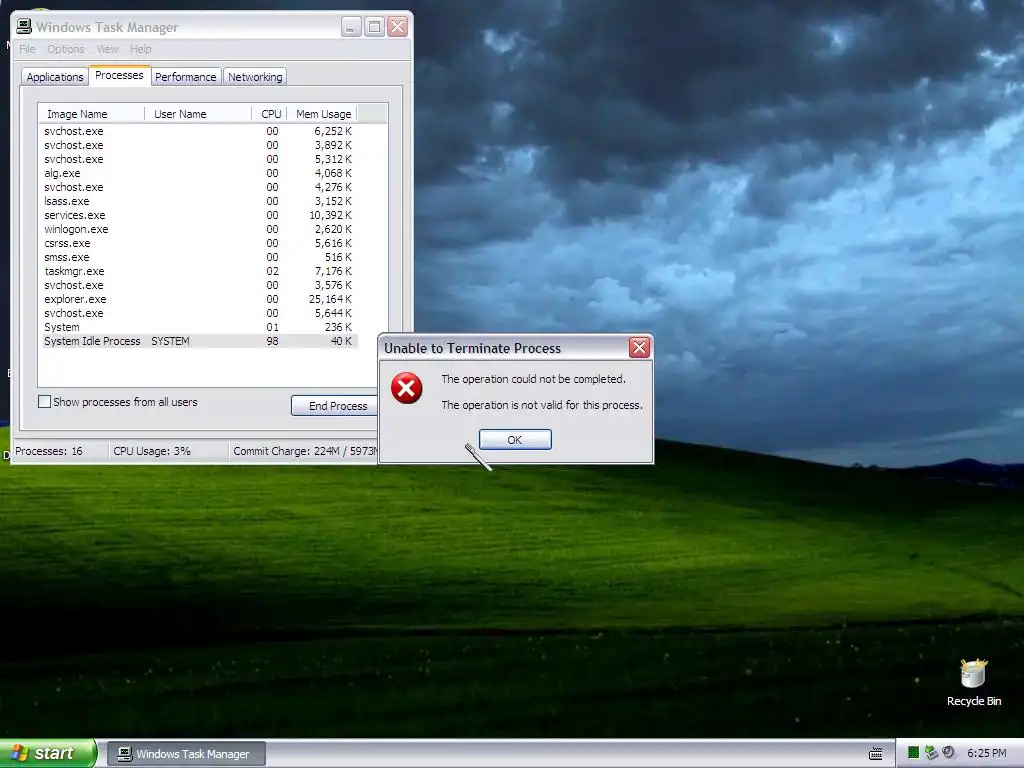Screen dimensions: 1024x768
Task: Select svchost.exe using 5,312 K memory
Action: [x=199, y=159]
